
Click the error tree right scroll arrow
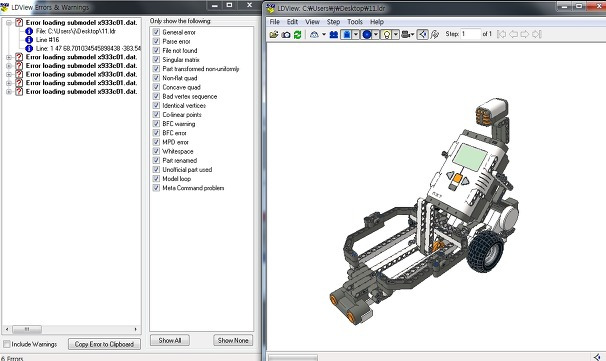[136, 329]
